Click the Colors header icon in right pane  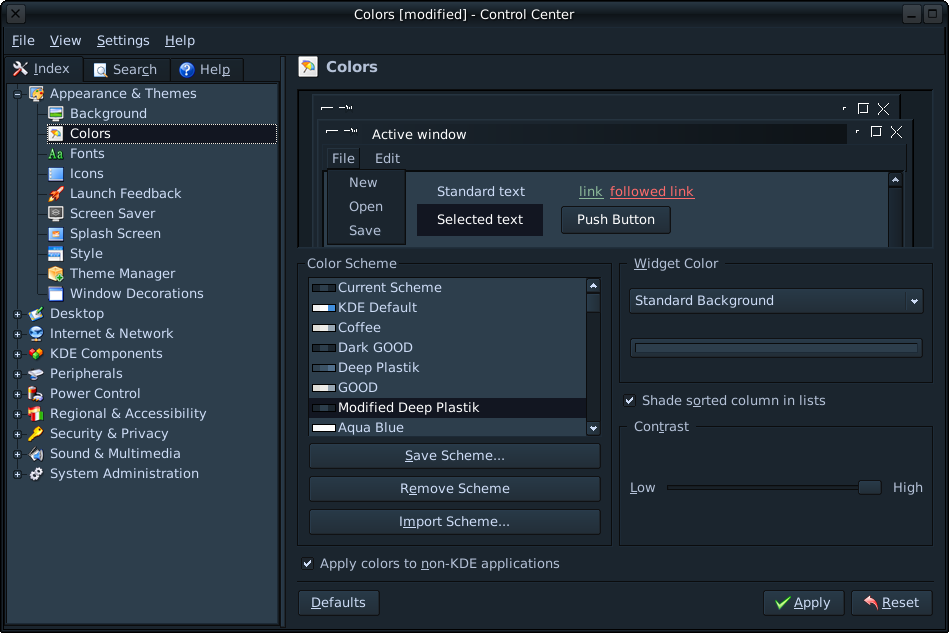308,67
